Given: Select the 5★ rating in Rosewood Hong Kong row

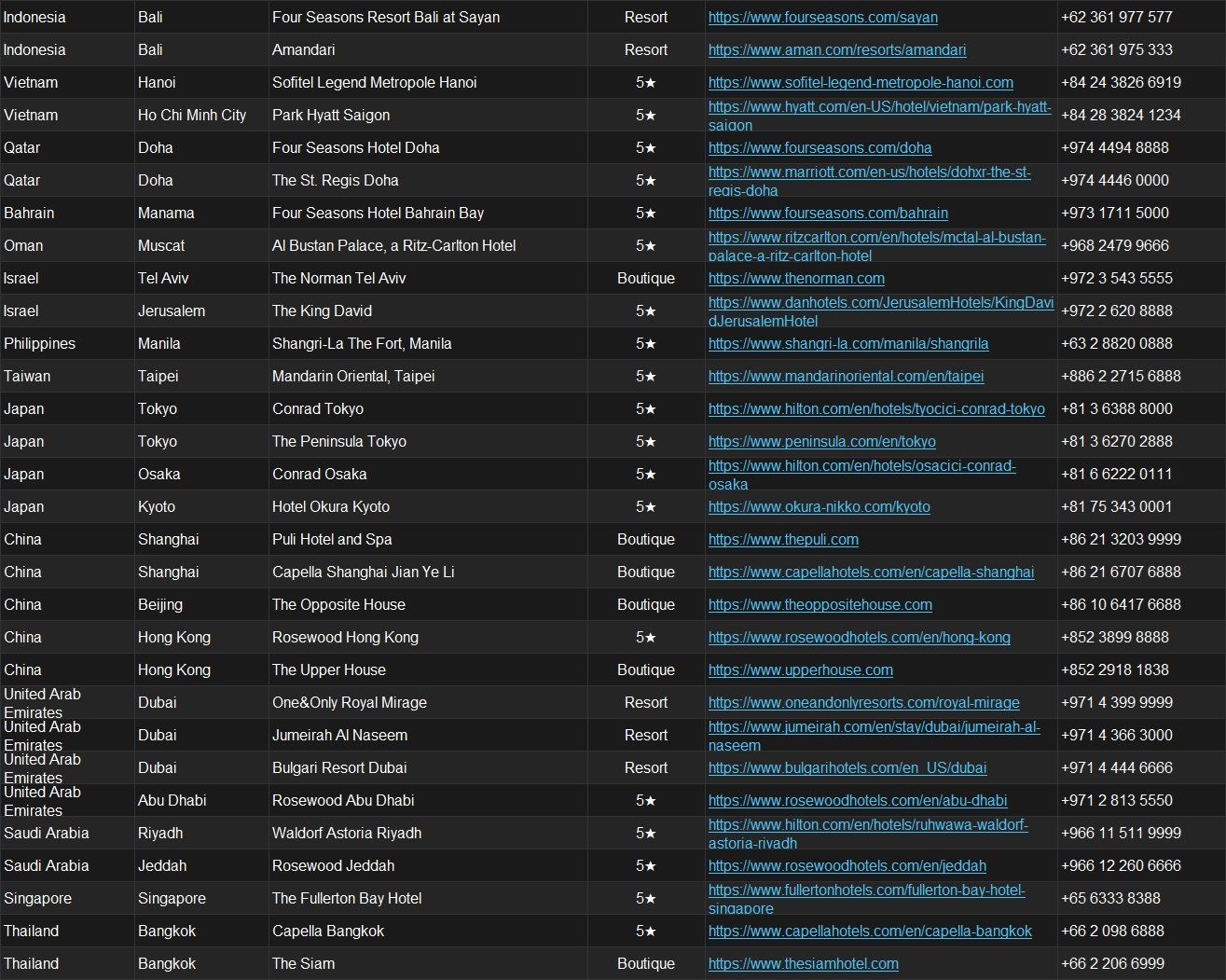Looking at the screenshot, I should 646,638.
